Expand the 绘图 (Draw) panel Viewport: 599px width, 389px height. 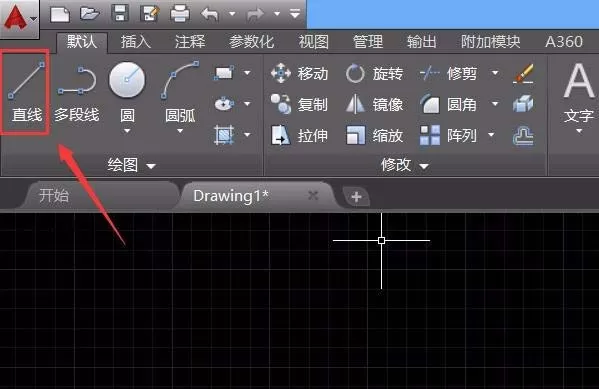(131, 165)
